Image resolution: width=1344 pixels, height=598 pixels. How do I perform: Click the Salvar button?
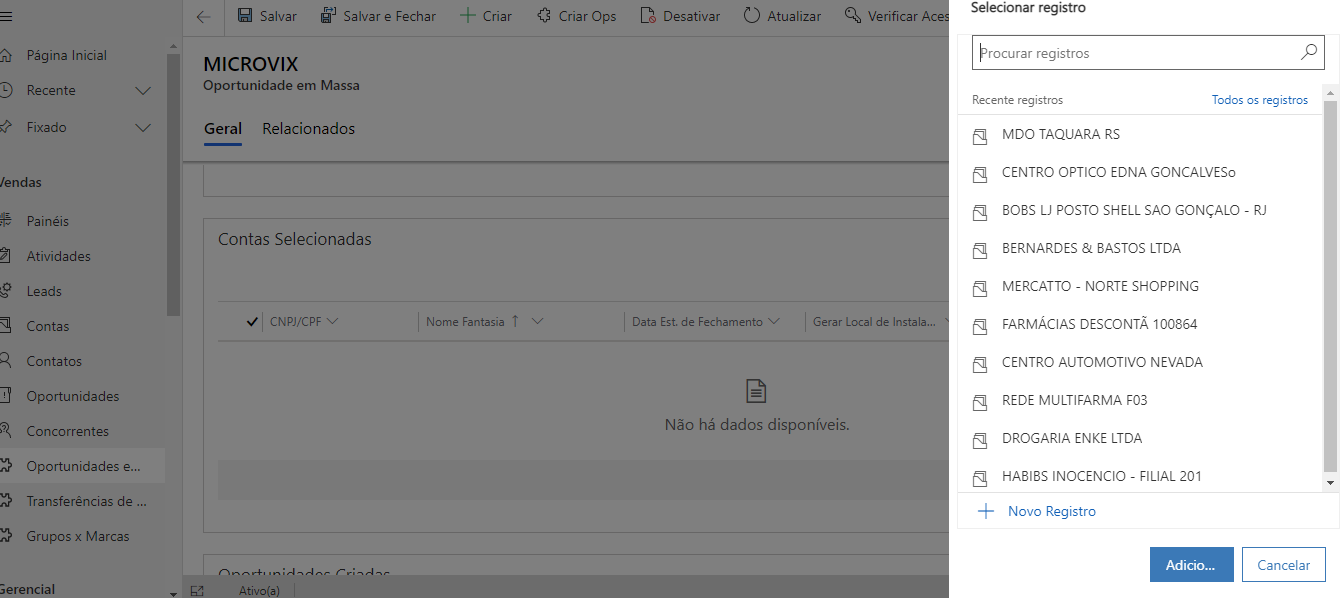pyautogui.click(x=267, y=16)
